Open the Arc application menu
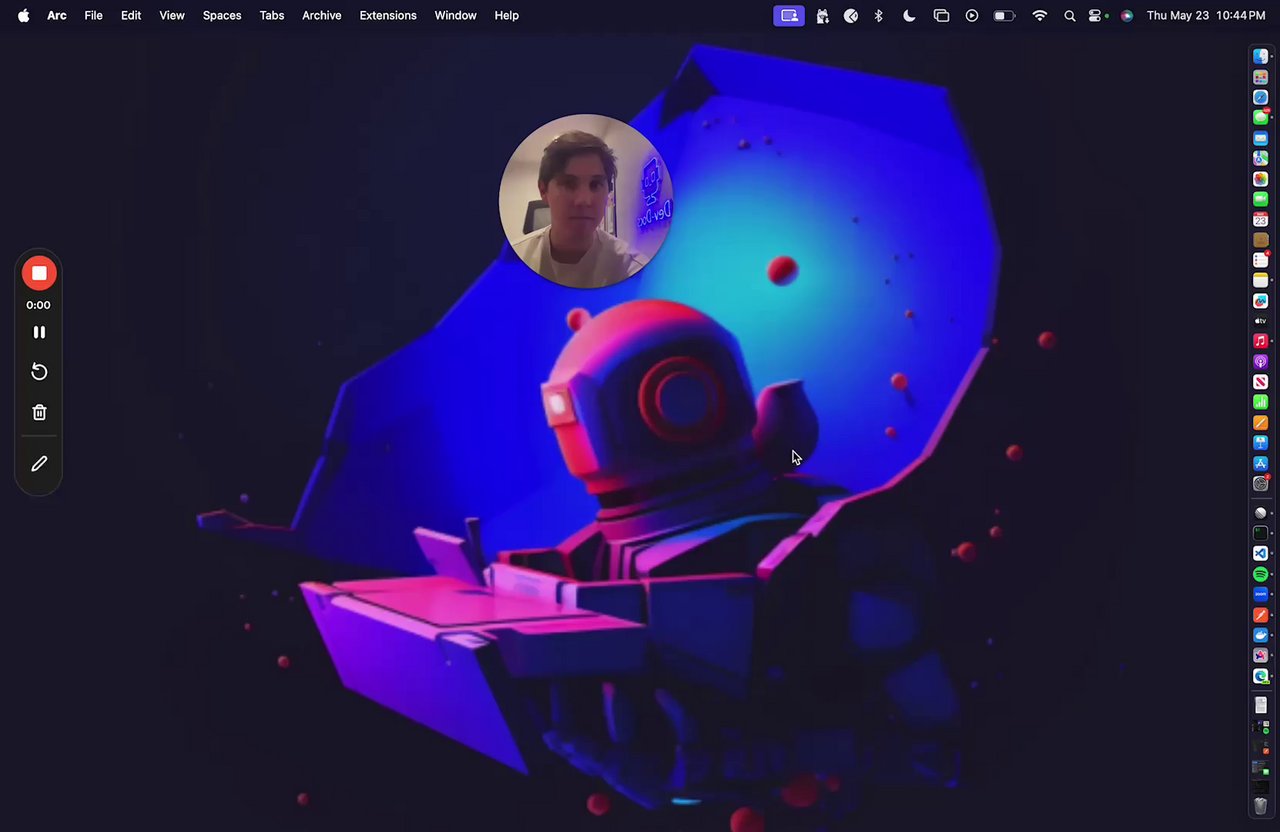Image resolution: width=1280 pixels, height=832 pixels. point(57,15)
